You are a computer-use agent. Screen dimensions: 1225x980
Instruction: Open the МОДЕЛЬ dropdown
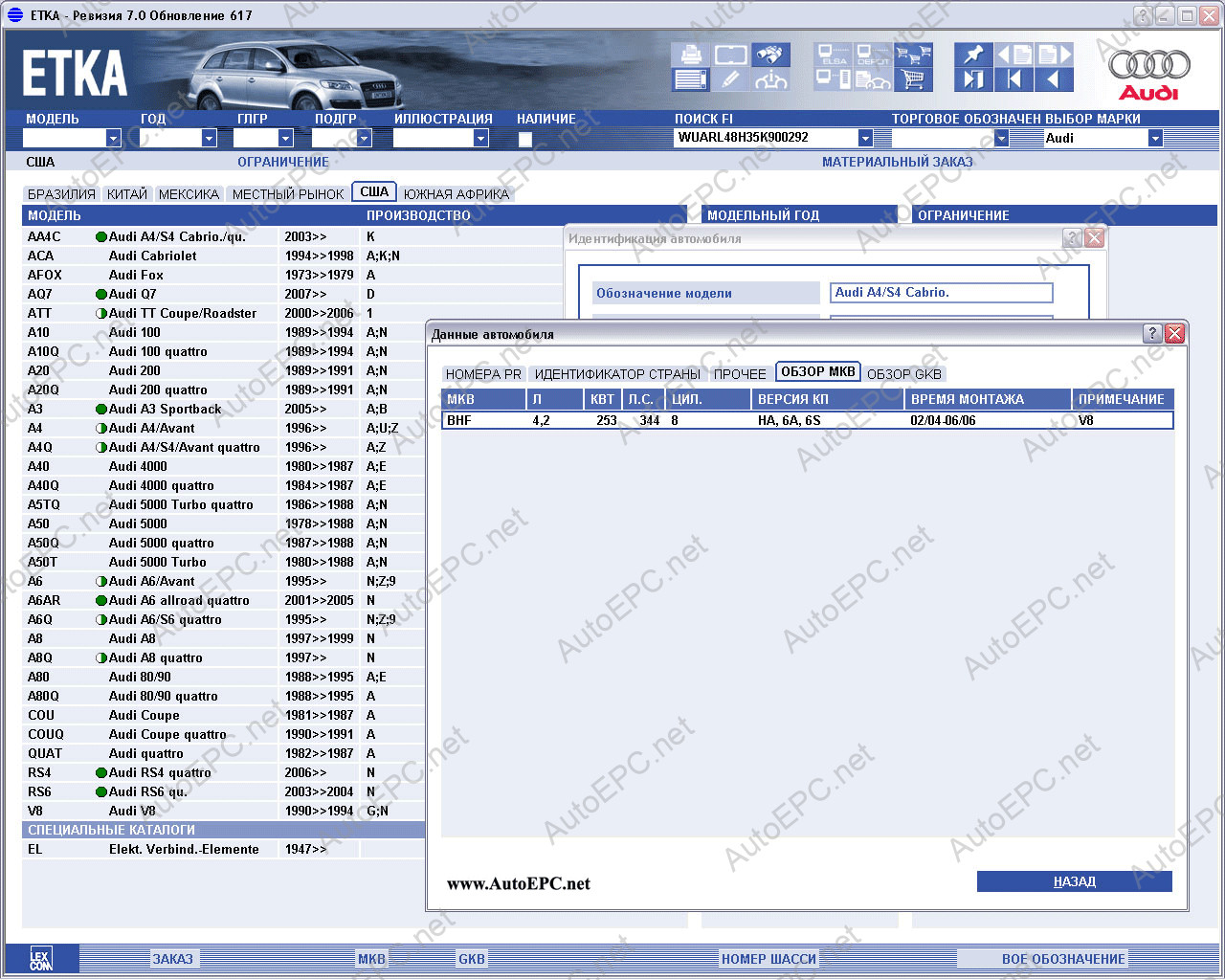point(113,138)
